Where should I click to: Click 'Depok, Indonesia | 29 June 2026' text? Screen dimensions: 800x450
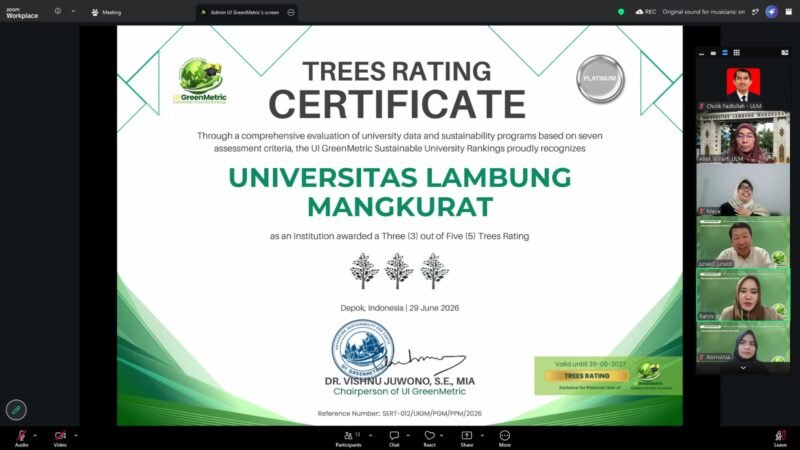pyautogui.click(x=399, y=308)
